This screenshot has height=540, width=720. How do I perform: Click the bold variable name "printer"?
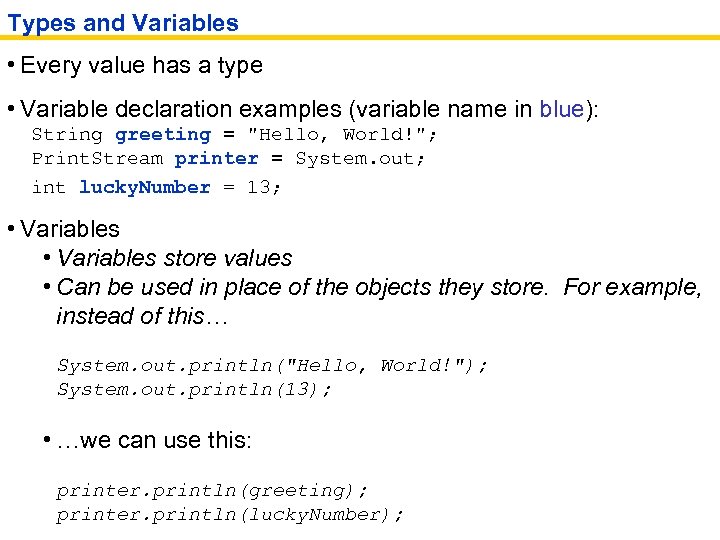click(x=216, y=159)
